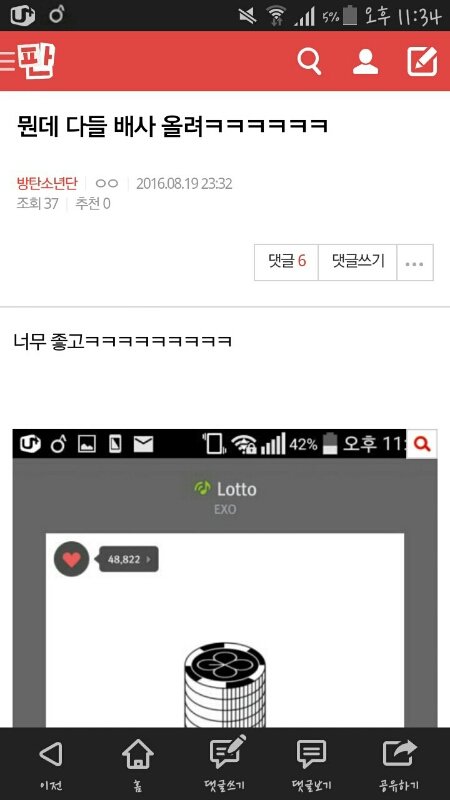Tap the red heart like icon

[71, 559]
